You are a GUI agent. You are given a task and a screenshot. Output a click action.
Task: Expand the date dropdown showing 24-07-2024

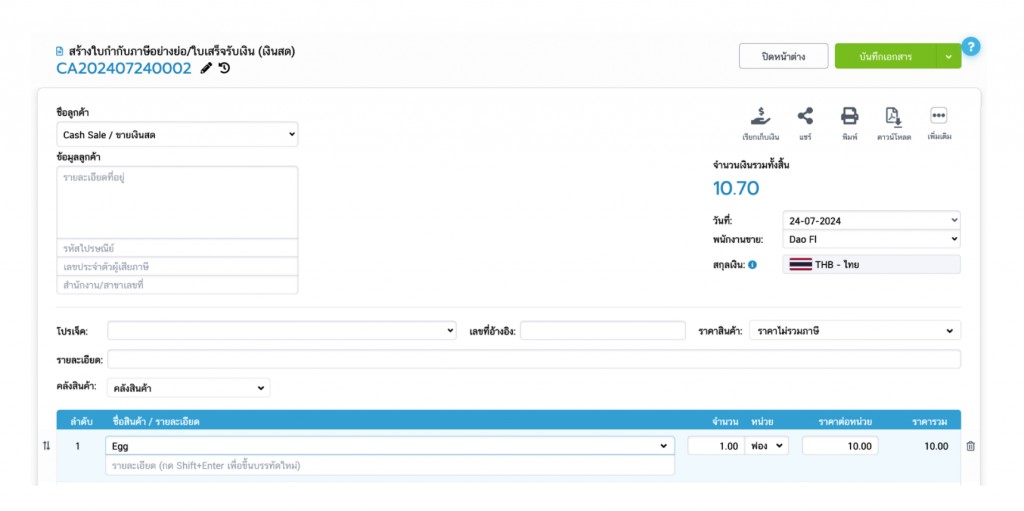(870, 220)
